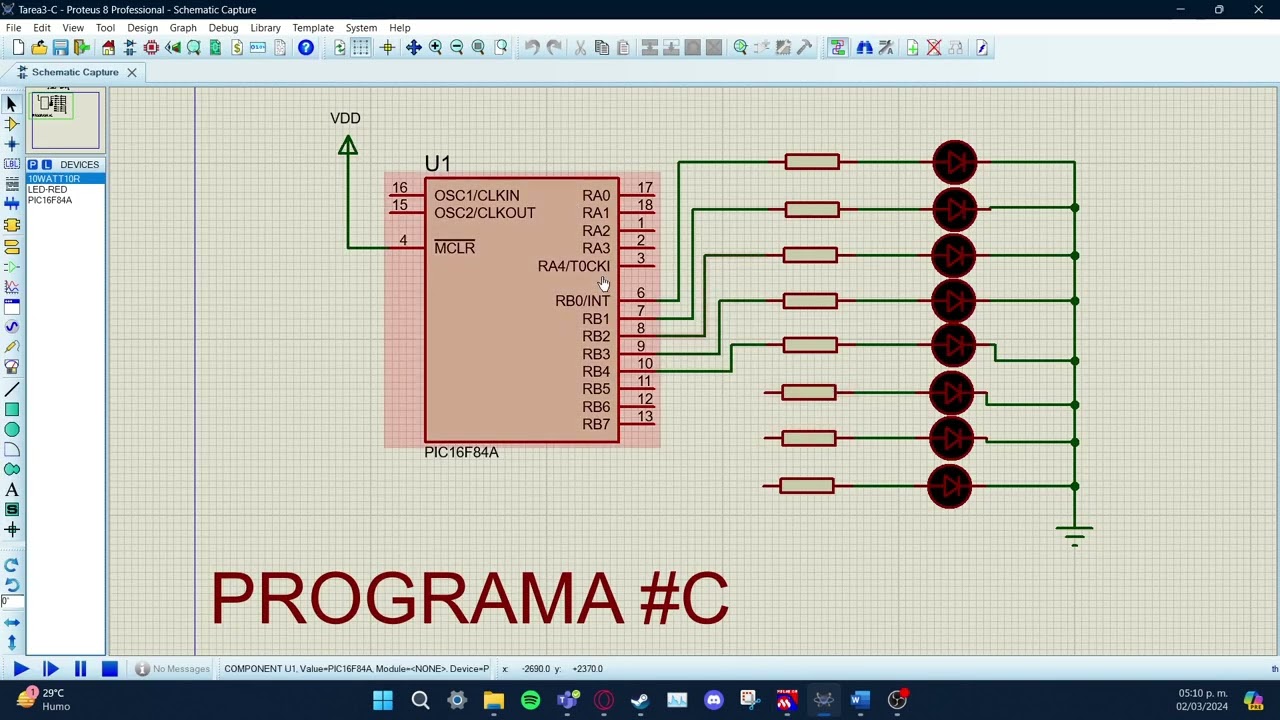Choose the Selection Mode arrow tool
This screenshot has height=720, width=1280.
(12, 104)
